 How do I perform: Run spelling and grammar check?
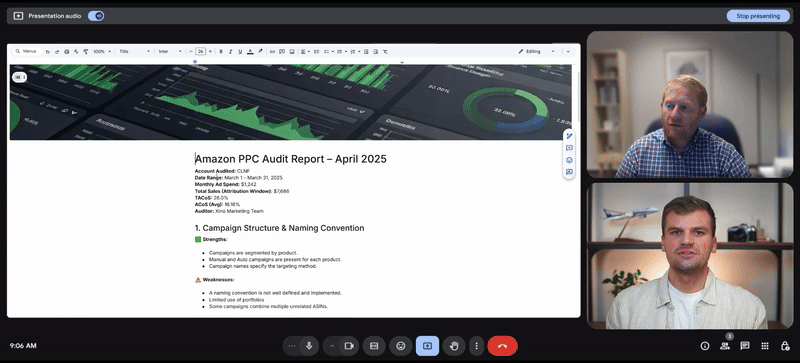(x=76, y=52)
